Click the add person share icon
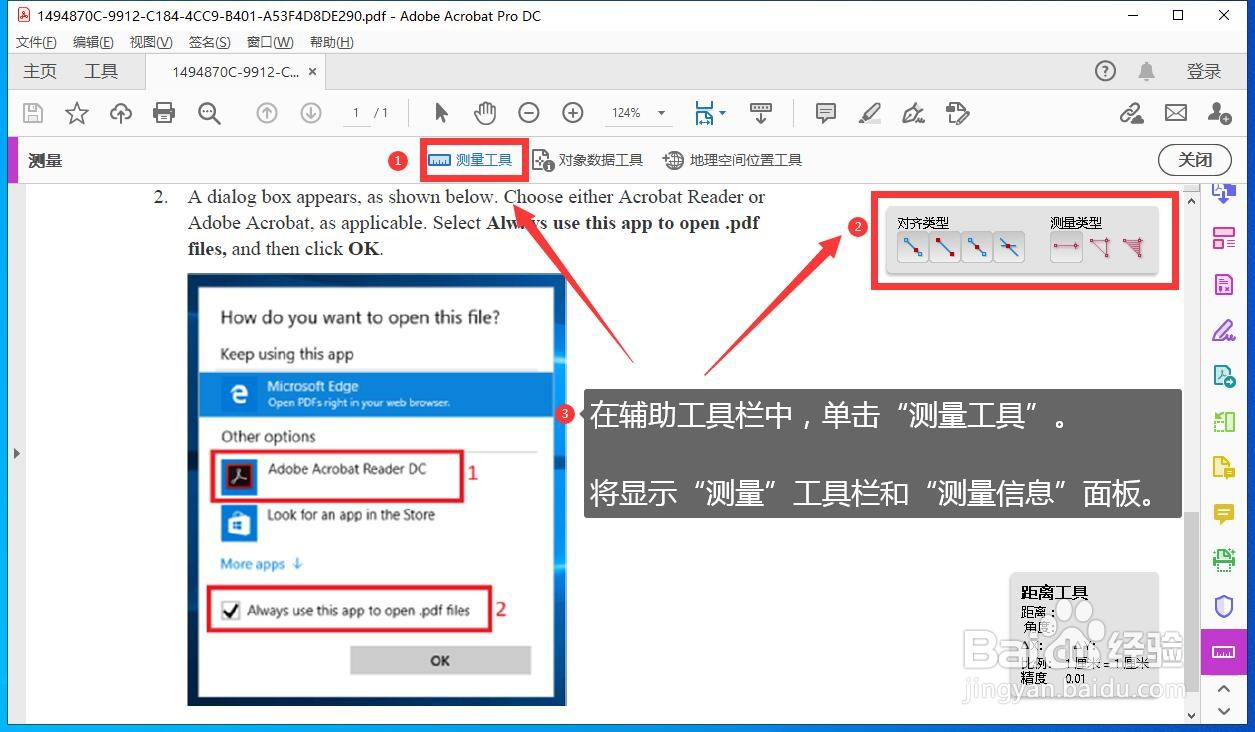1255x732 pixels. pos(1219,113)
